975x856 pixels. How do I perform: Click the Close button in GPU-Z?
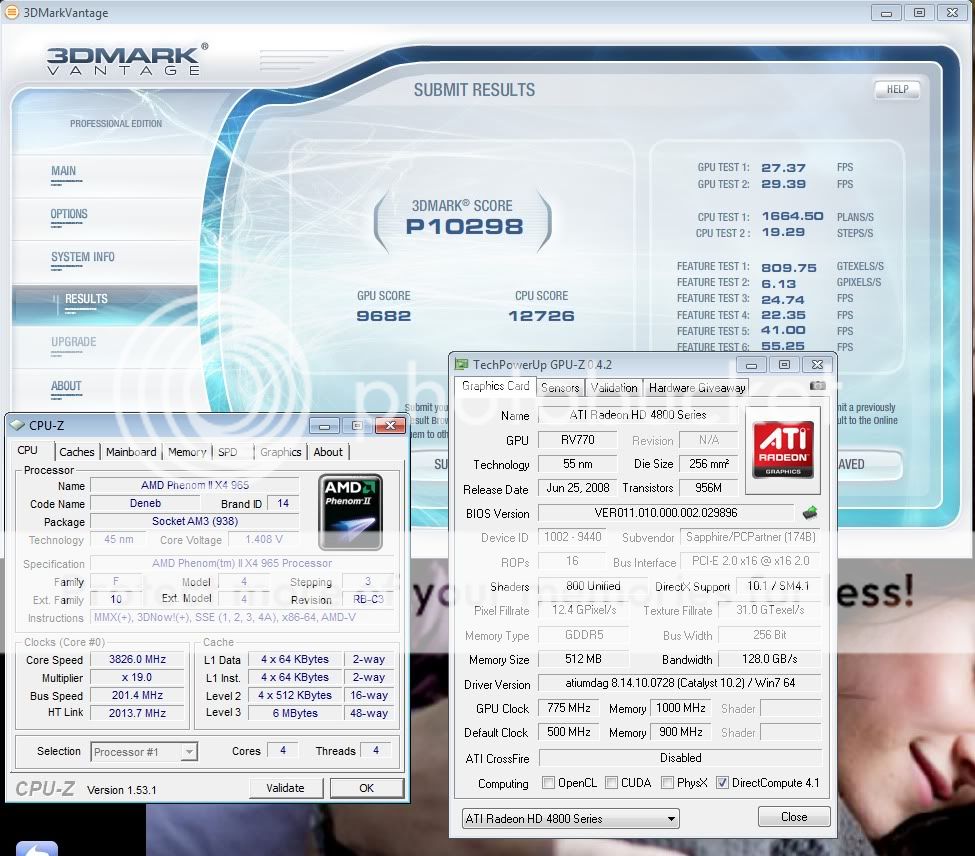tap(794, 817)
